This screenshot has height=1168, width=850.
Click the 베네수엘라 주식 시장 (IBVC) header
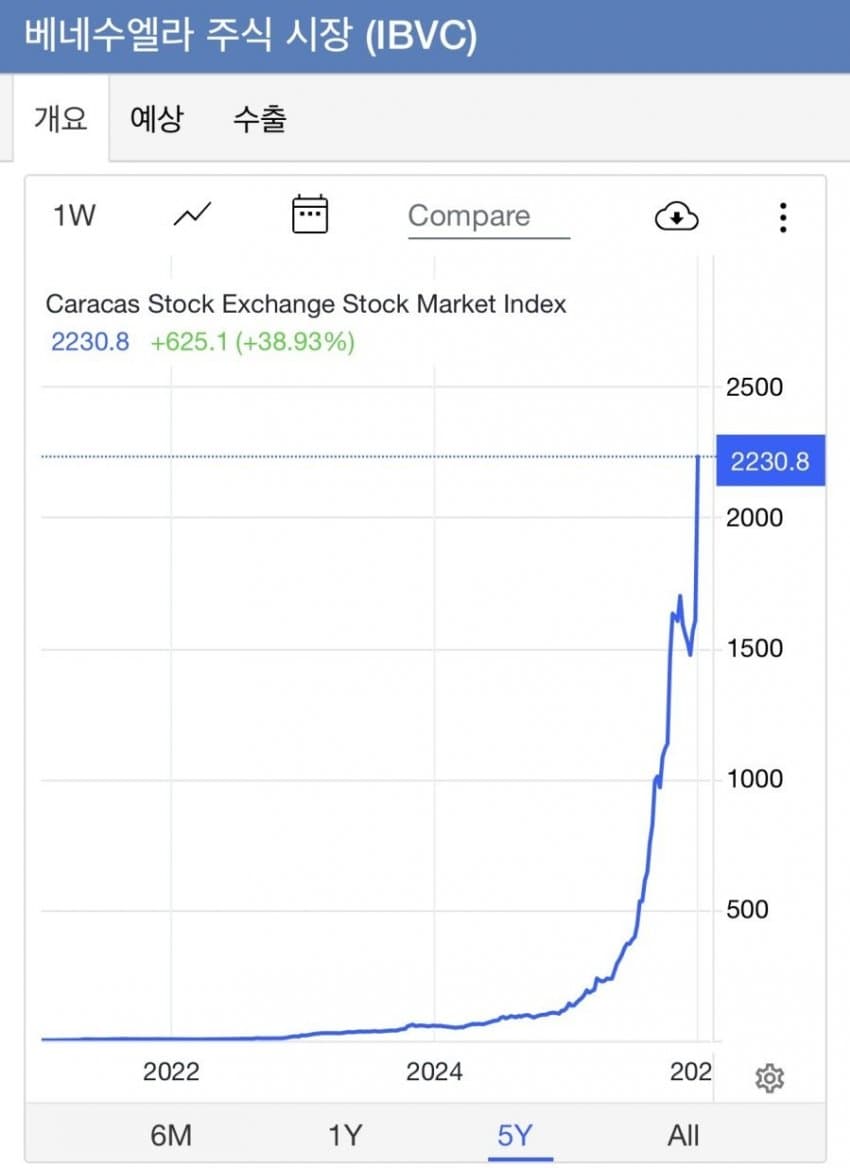click(250, 37)
